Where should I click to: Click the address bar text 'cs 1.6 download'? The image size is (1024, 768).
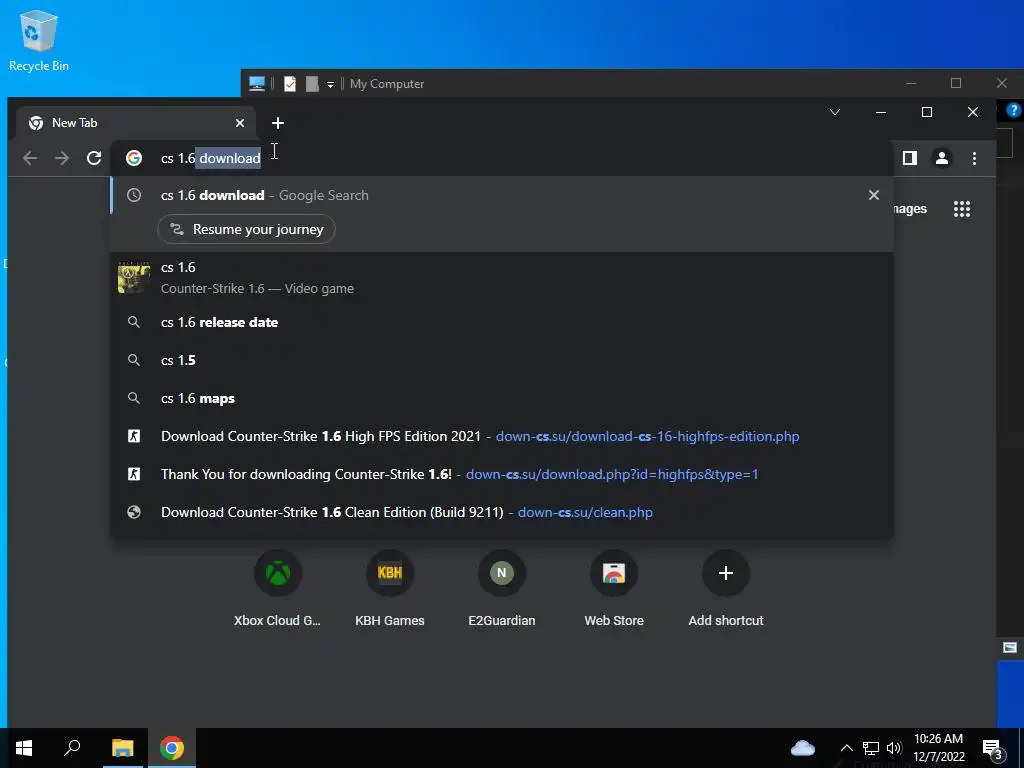coord(211,158)
